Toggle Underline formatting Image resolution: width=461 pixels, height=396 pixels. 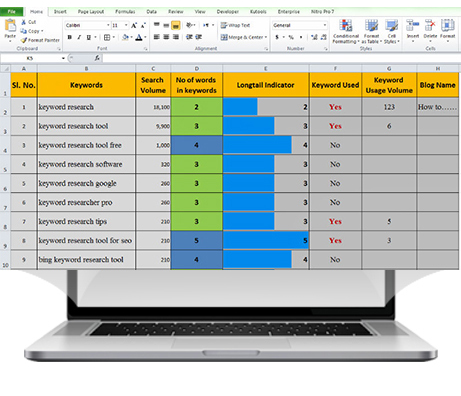[88, 37]
